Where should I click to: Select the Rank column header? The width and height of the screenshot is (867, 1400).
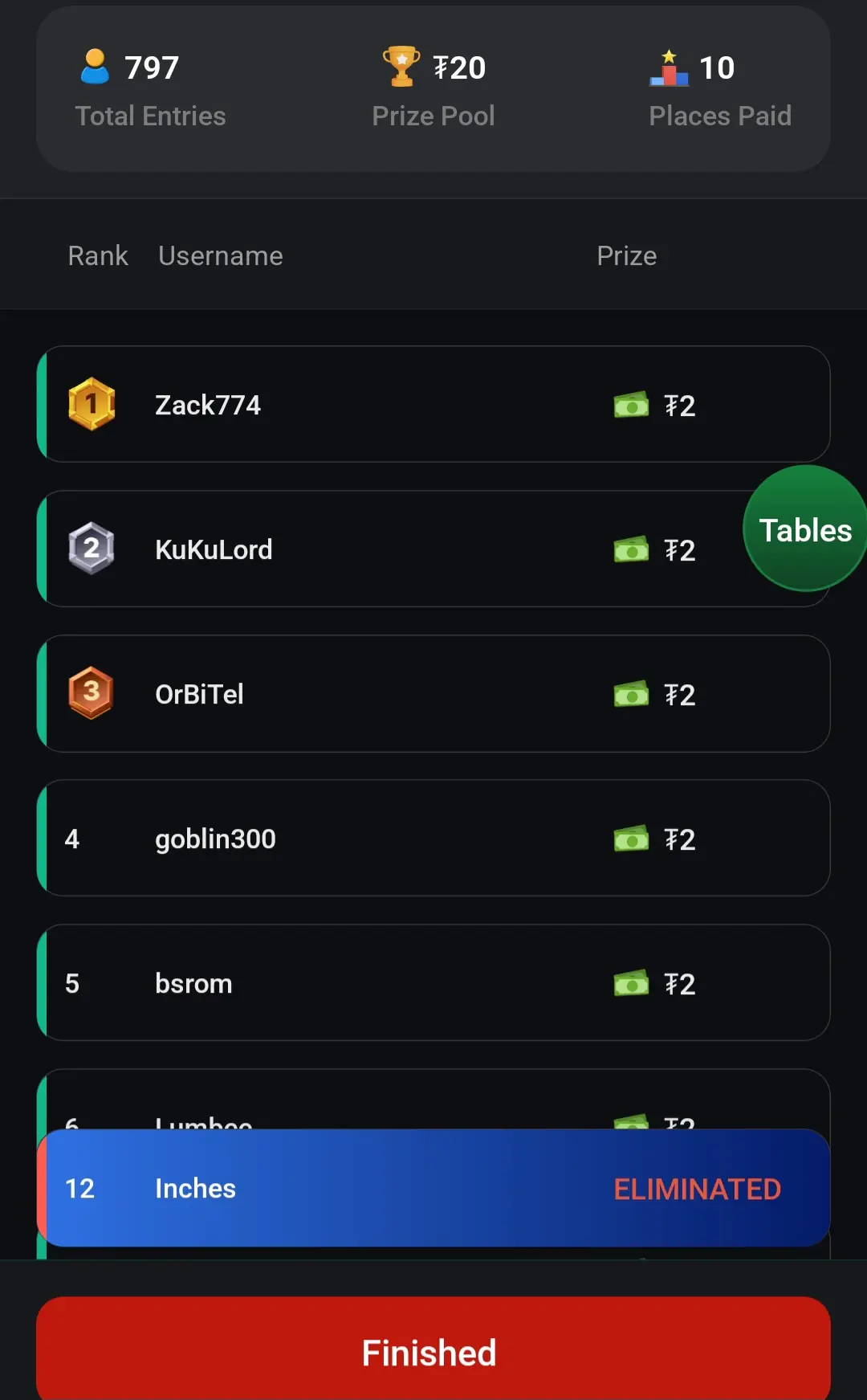coord(98,255)
